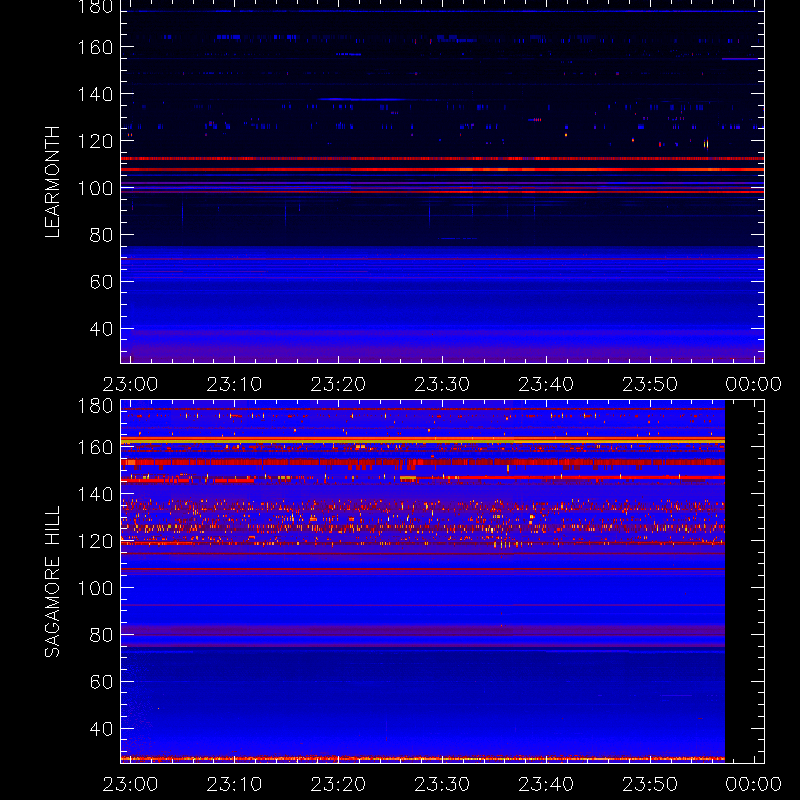Click the yellow band near 163 in Sagamore Hill spectrogram

click(x=423, y=440)
